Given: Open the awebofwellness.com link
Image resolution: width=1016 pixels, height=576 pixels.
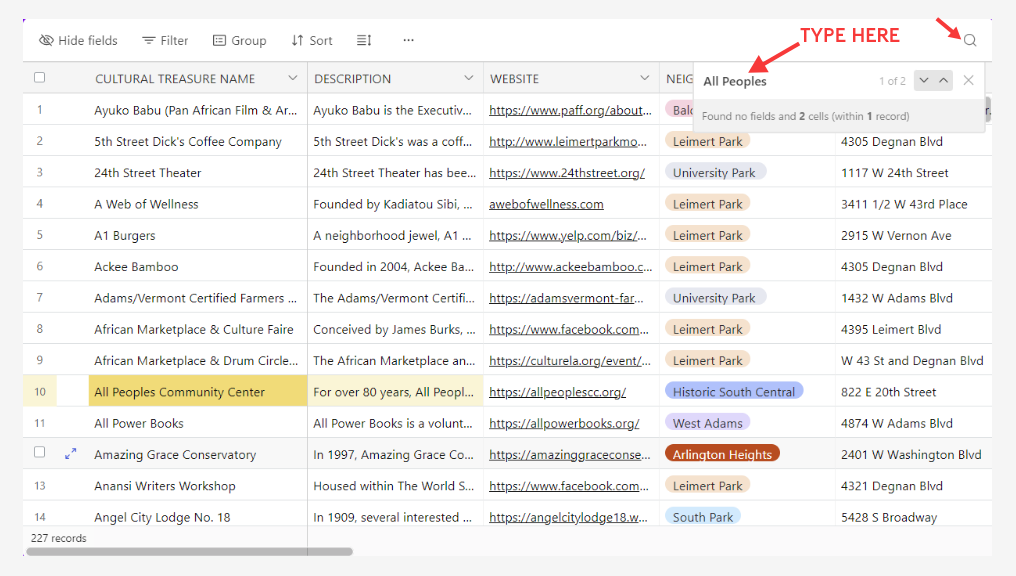Looking at the screenshot, I should (x=546, y=204).
